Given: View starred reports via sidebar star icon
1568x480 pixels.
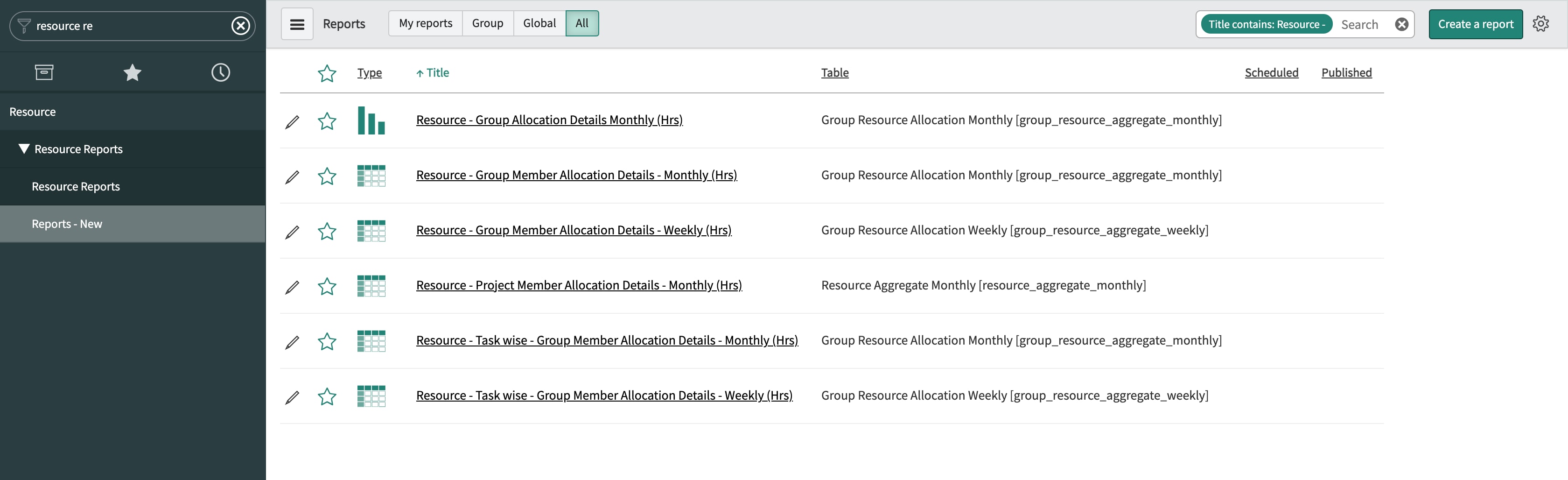Looking at the screenshot, I should (x=132, y=72).
